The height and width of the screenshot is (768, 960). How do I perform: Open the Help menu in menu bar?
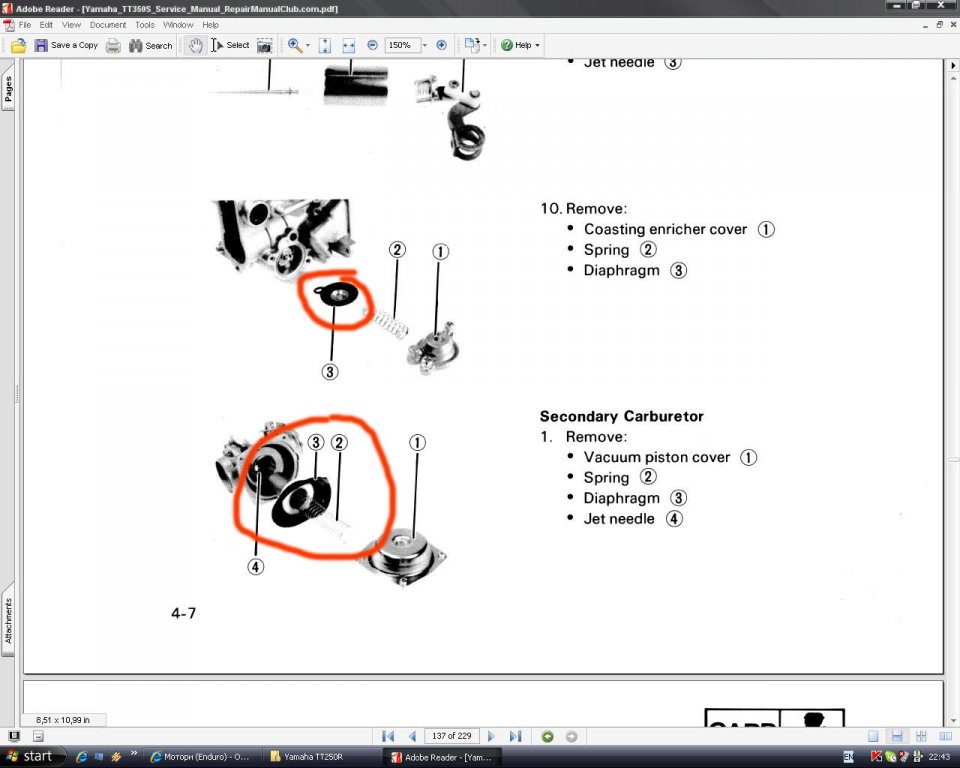(x=210, y=25)
